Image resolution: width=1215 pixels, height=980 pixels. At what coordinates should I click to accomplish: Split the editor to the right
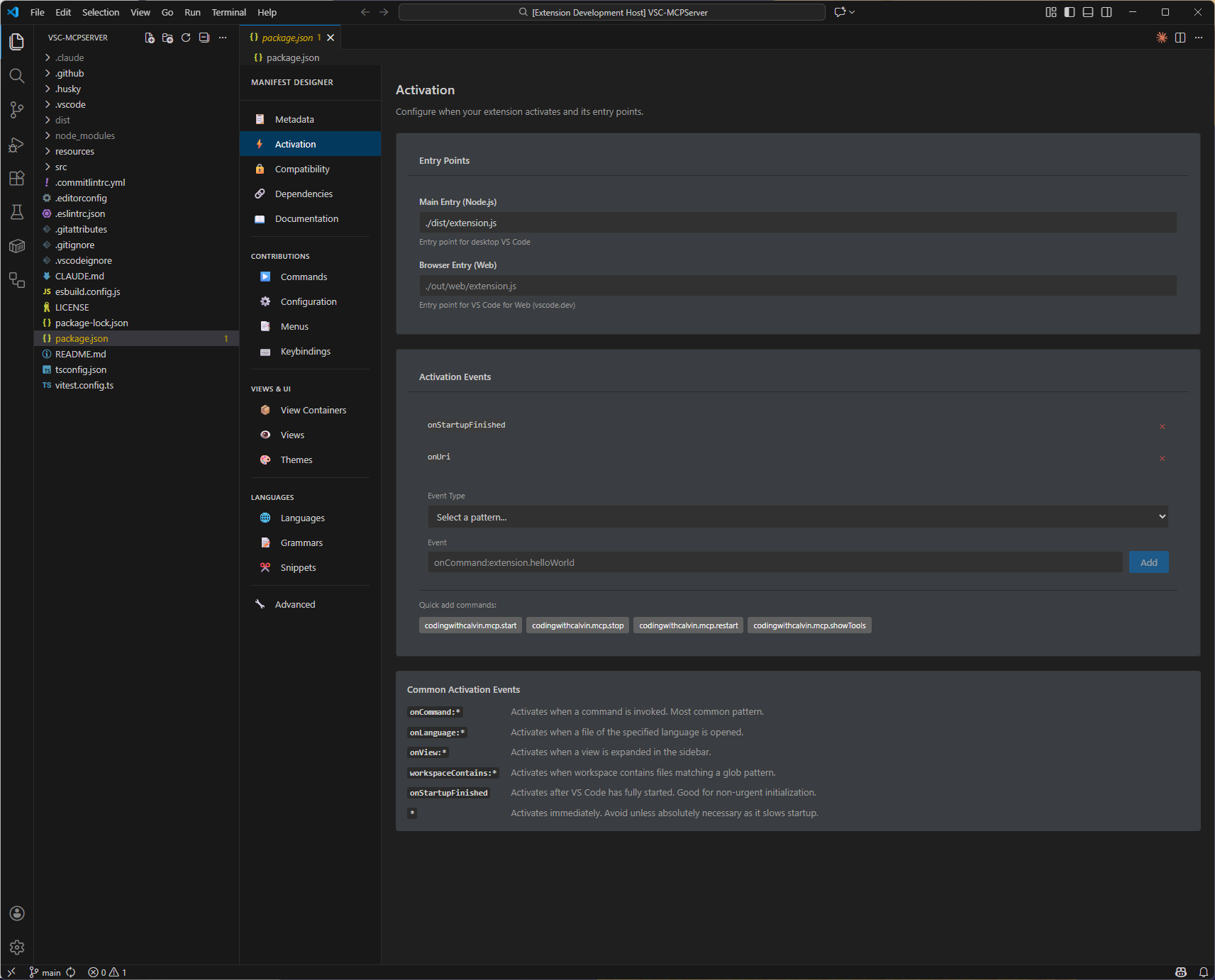1180,38
